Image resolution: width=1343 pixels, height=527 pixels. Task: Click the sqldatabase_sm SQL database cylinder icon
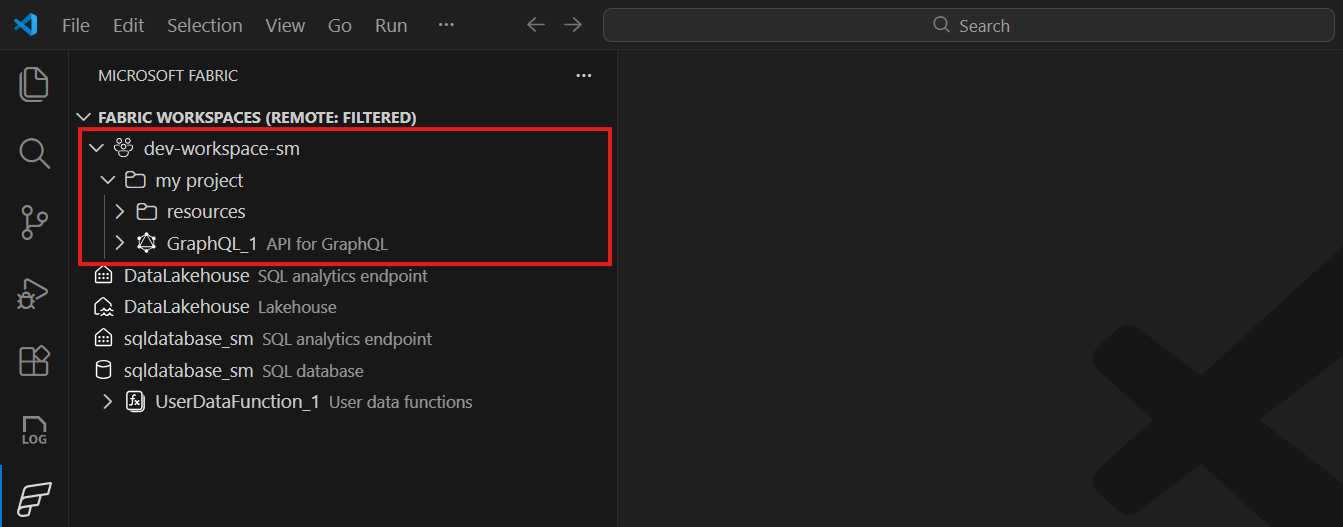click(x=103, y=371)
